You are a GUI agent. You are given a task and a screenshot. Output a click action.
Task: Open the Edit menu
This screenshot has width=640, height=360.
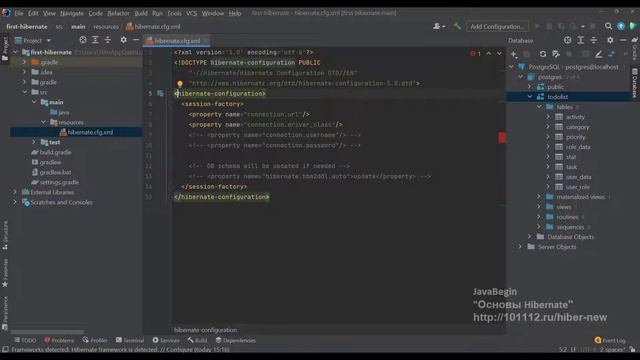[x=33, y=13]
